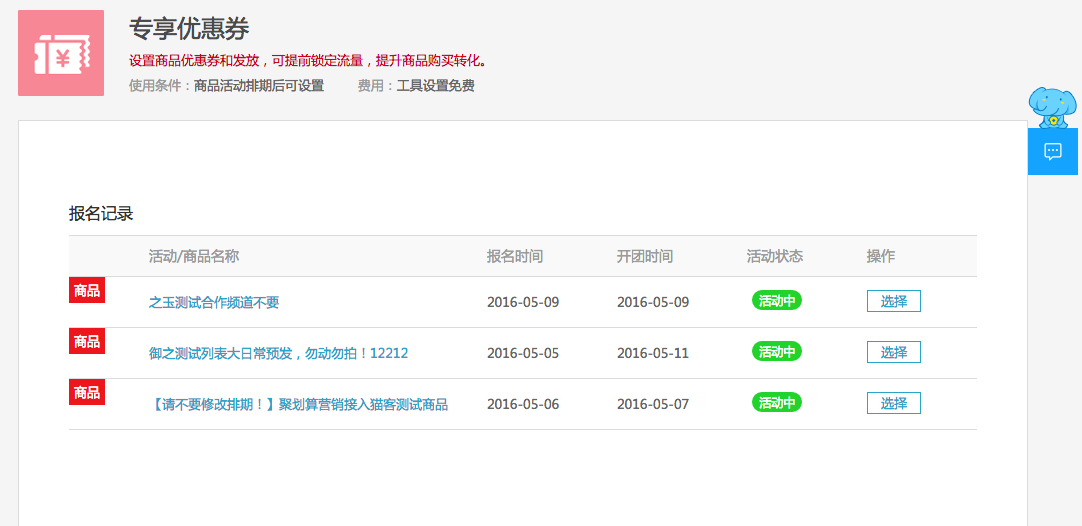
Task: Click the 开团时间 date 2016-05-11
Action: [x=653, y=353]
